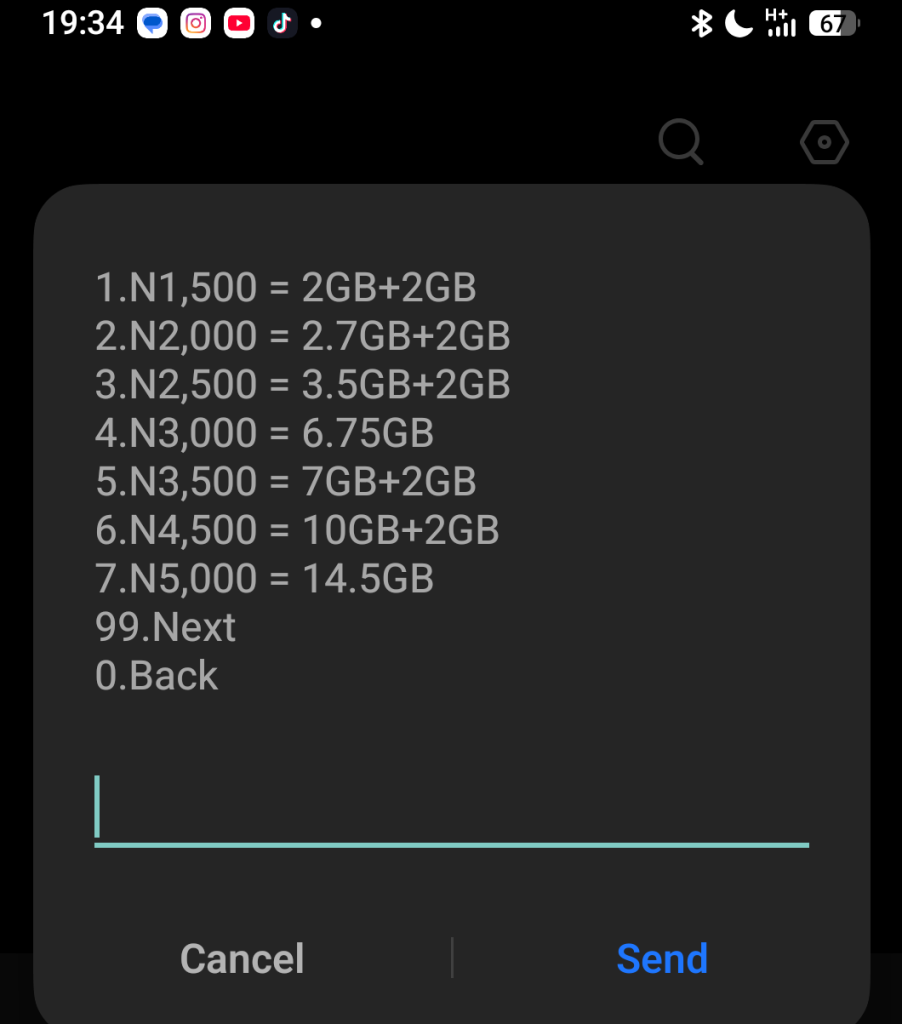Tap the Messages notification icon
Image resolution: width=902 pixels, height=1024 pixels.
[153, 23]
